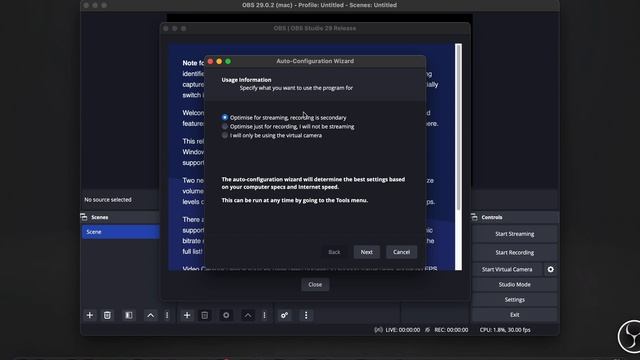Select Optimise just for recording option
This screenshot has height=360, width=640.
[288, 127]
